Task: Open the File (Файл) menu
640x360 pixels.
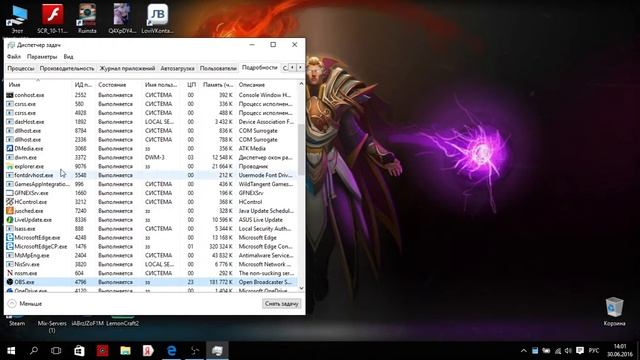Action: click(13, 56)
